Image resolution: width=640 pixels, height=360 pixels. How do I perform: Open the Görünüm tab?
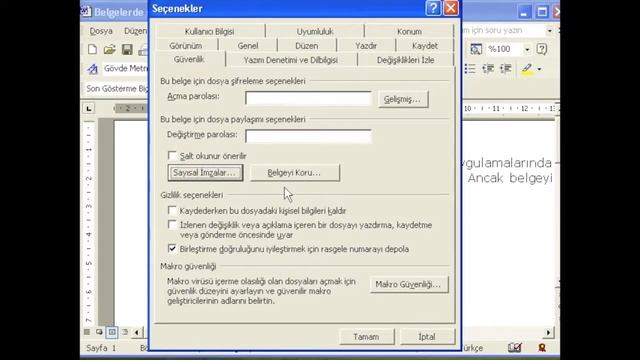[186, 46]
